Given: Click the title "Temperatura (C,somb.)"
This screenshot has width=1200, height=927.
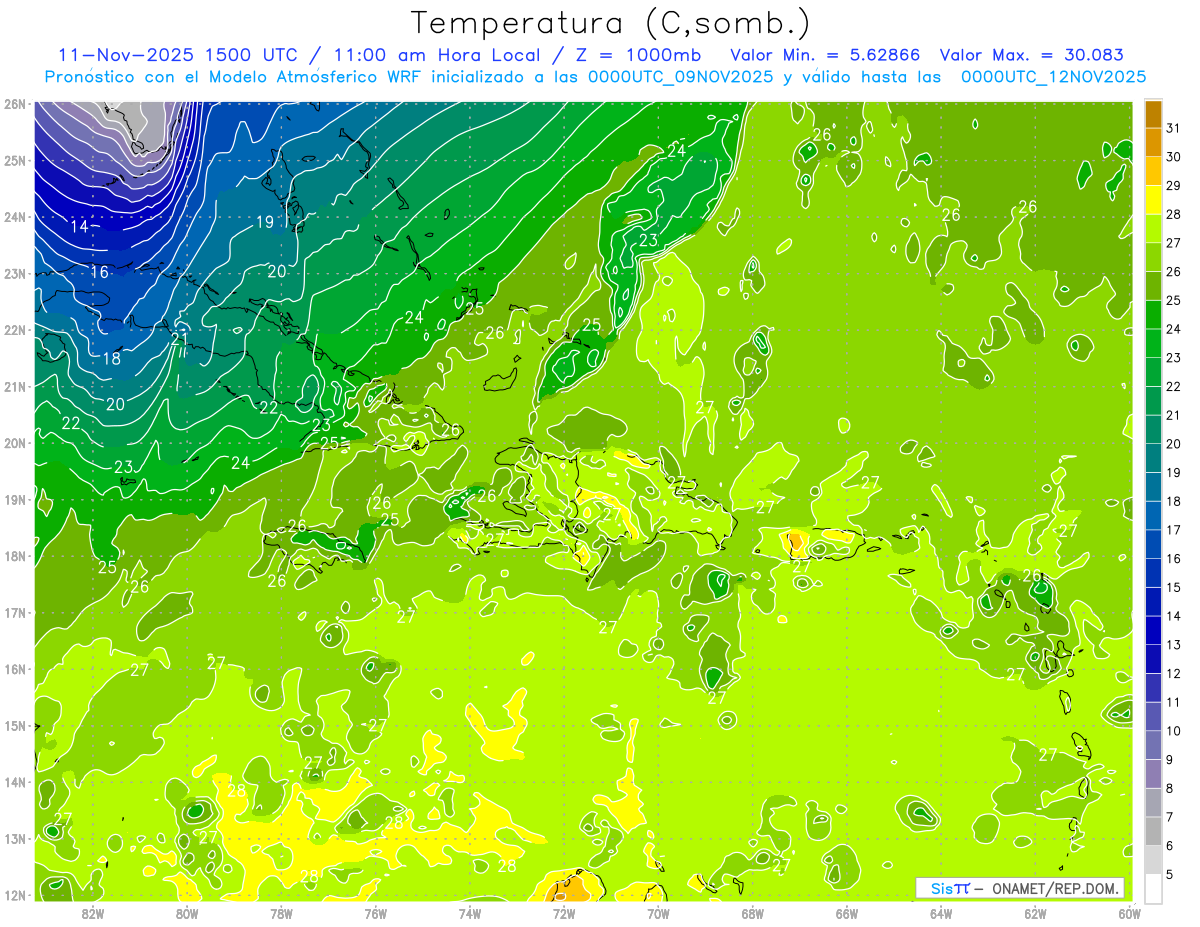Looking at the screenshot, I should click(x=611, y=23).
